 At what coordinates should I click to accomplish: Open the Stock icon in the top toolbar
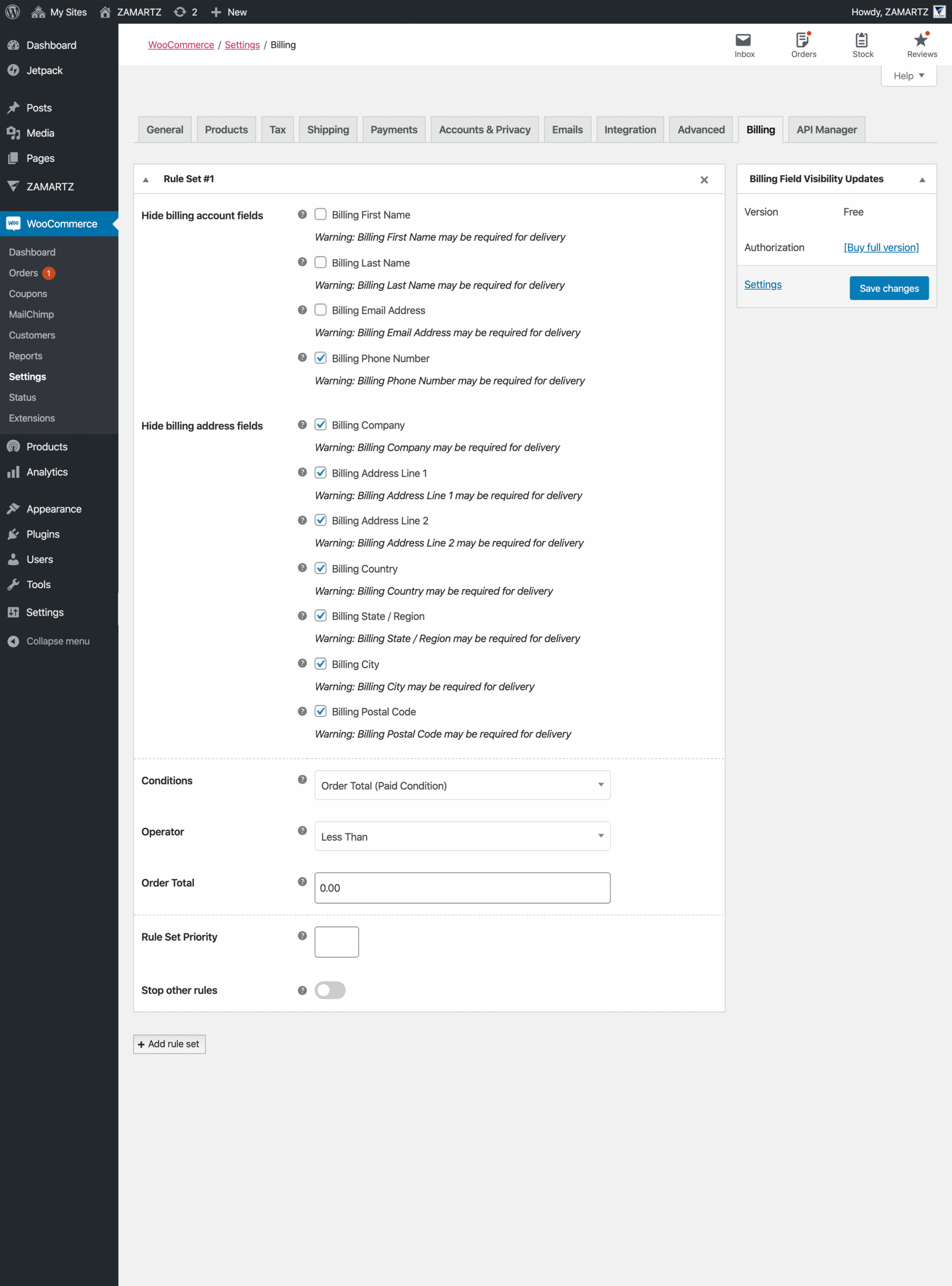862,45
